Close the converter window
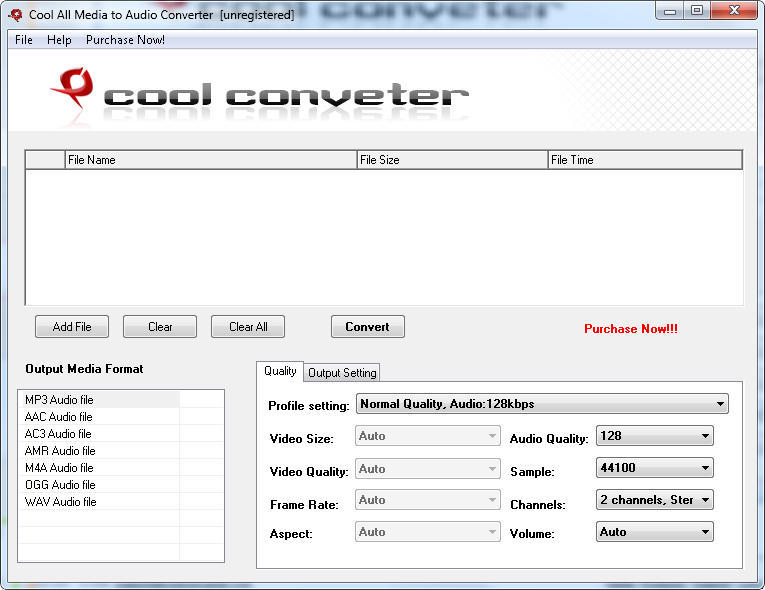 [x=734, y=11]
